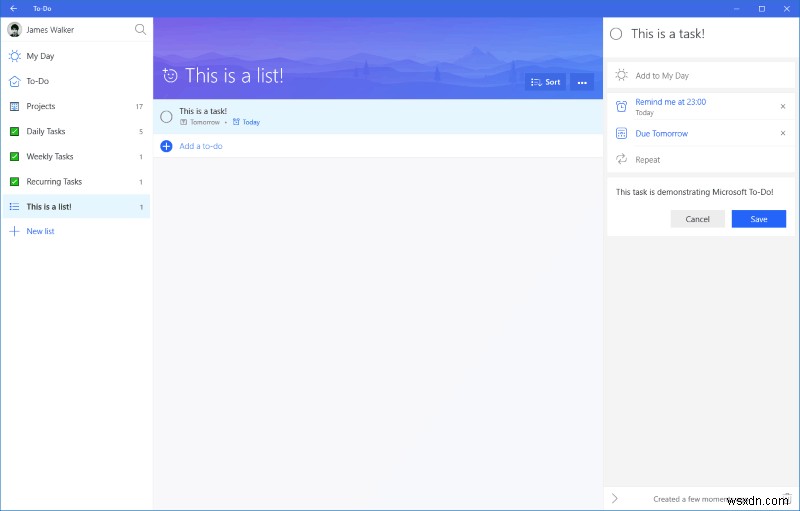
Task: Click the Recurring Tasks green checkbox icon
Action: pos(15,182)
